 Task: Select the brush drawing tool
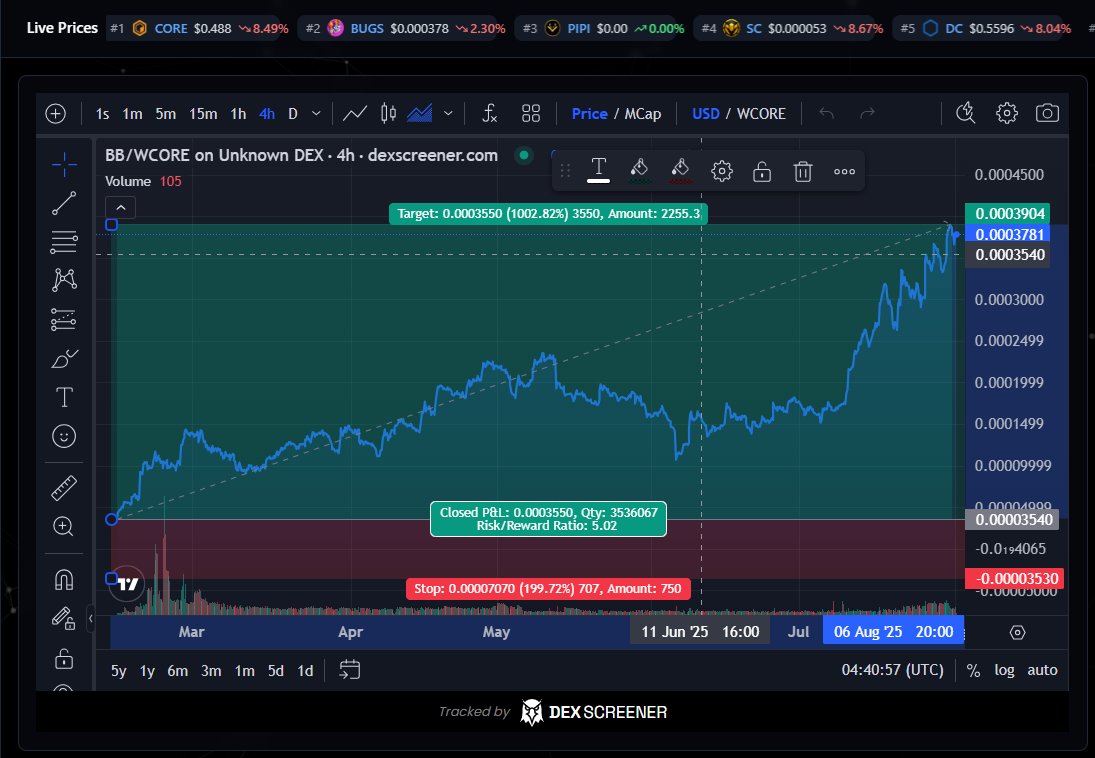[x=64, y=358]
